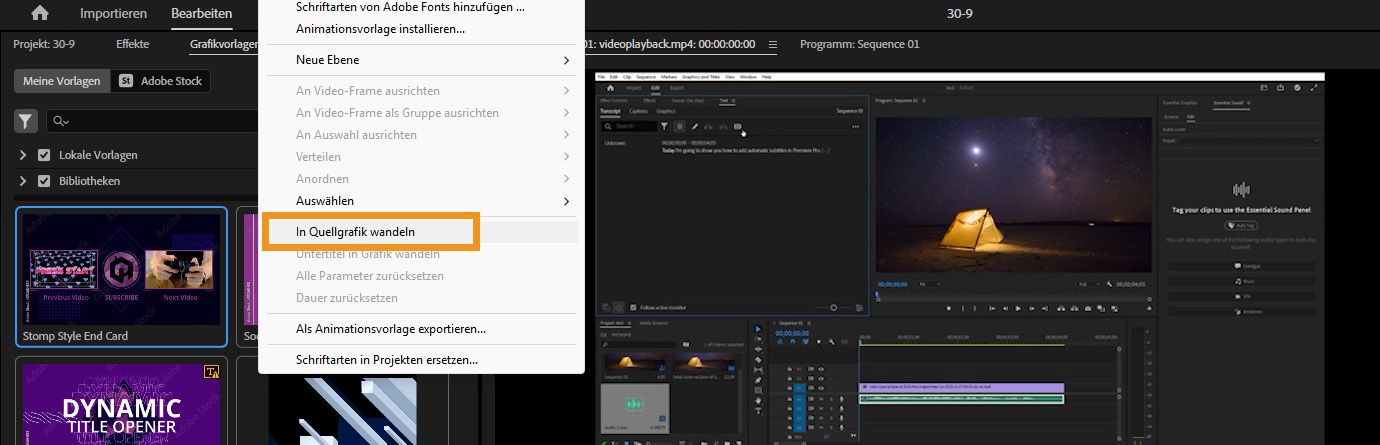Toggle the Lokale Vorlagen checkbox
This screenshot has width=1380, height=445.
click(44, 155)
